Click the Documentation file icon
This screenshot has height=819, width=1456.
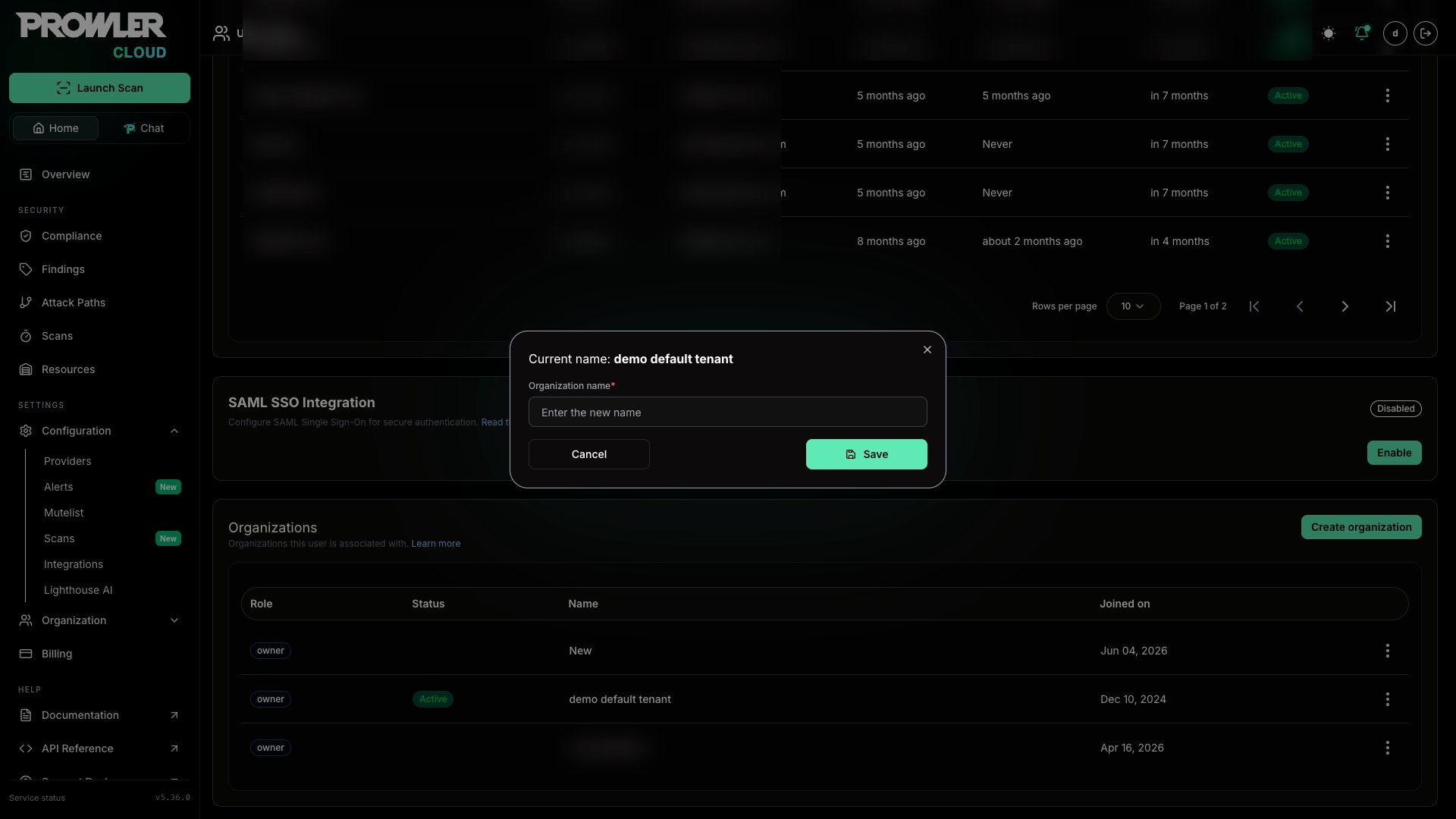click(26, 715)
